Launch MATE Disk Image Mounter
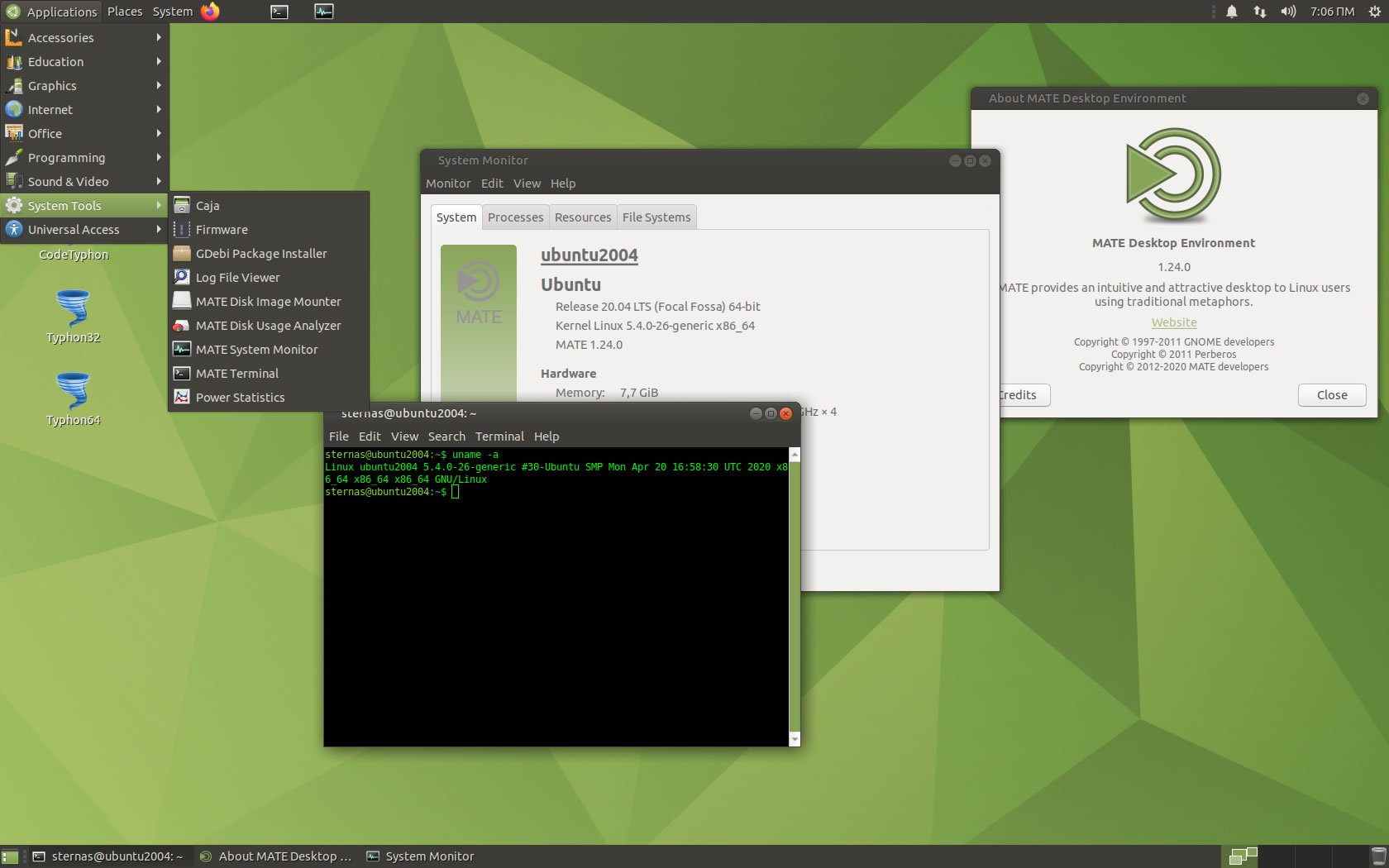Image resolution: width=1389 pixels, height=868 pixels. pyautogui.click(x=269, y=301)
